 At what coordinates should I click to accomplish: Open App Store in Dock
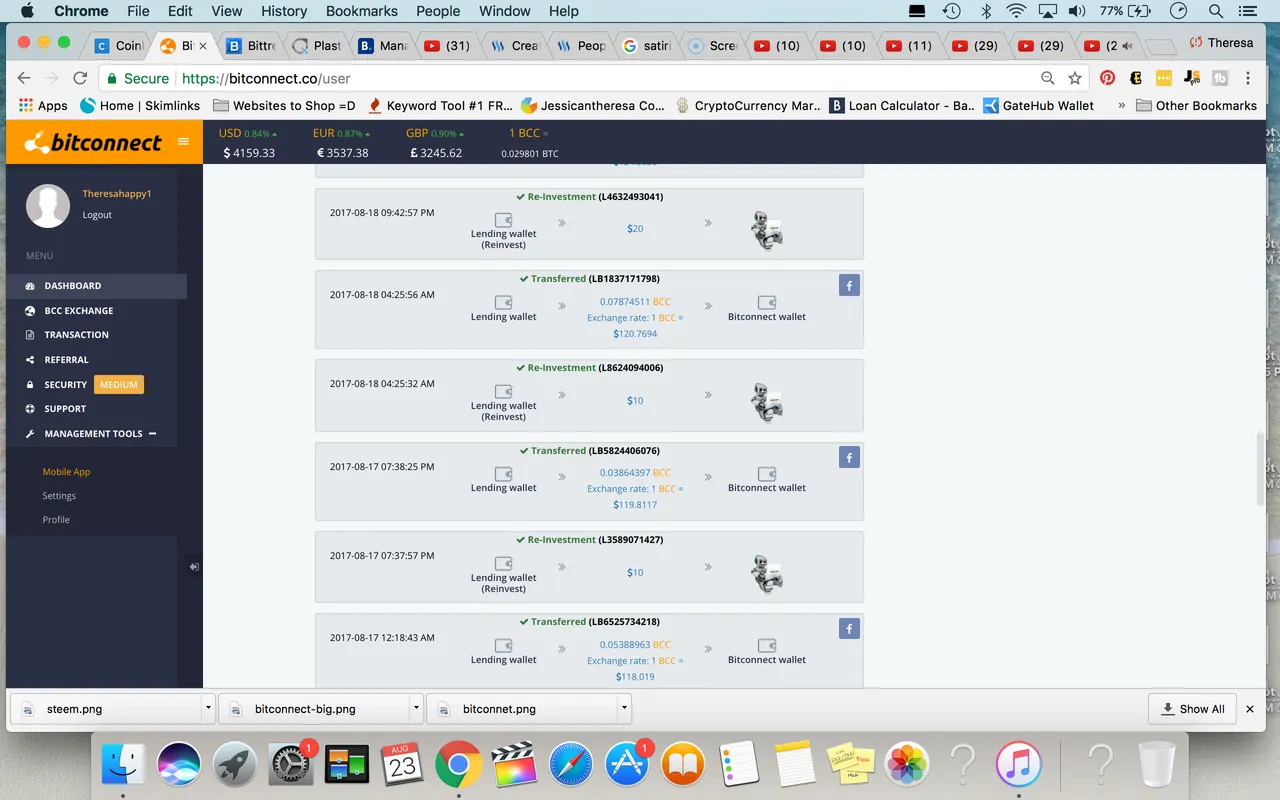tap(627, 766)
